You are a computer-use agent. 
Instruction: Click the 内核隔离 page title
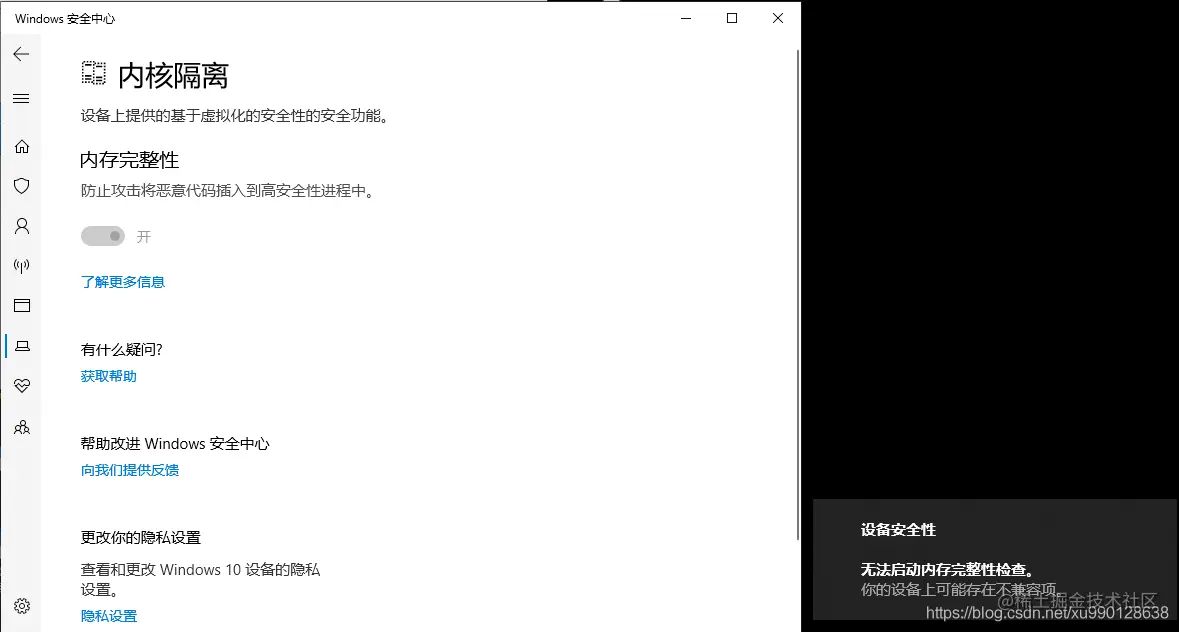coord(173,75)
